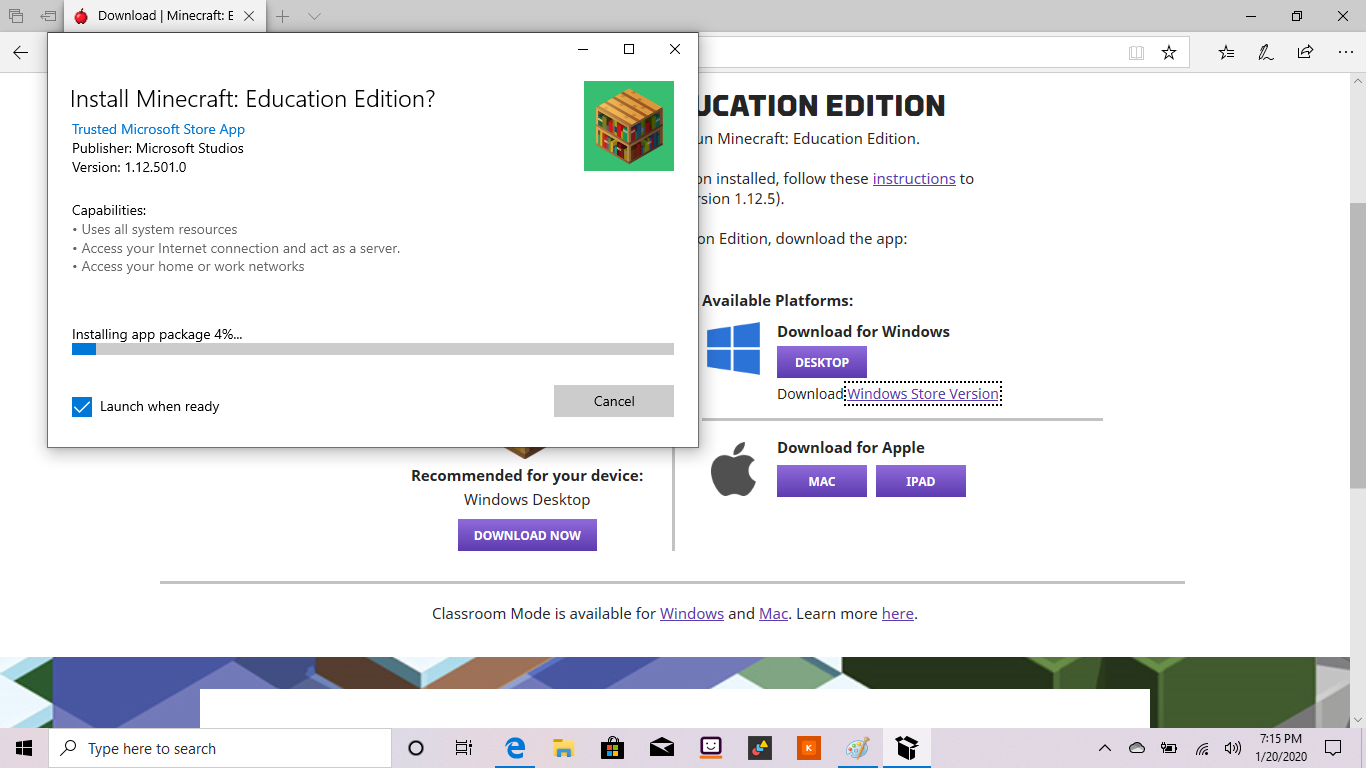Click the Add notes pen icon
Image resolution: width=1366 pixels, height=768 pixels.
[x=1266, y=52]
